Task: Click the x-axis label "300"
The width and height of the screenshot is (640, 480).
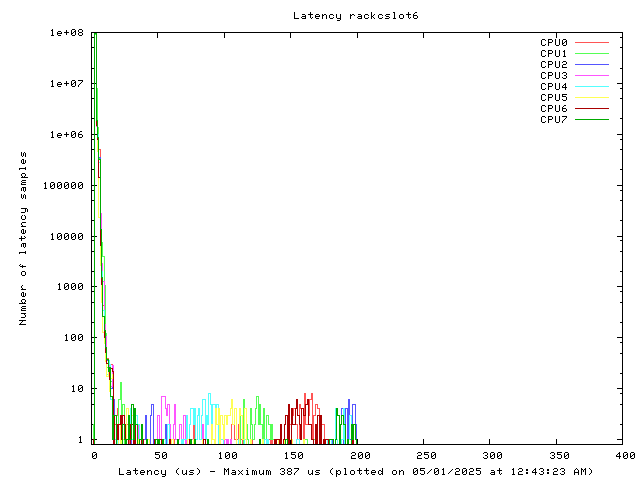Action: tap(492, 456)
